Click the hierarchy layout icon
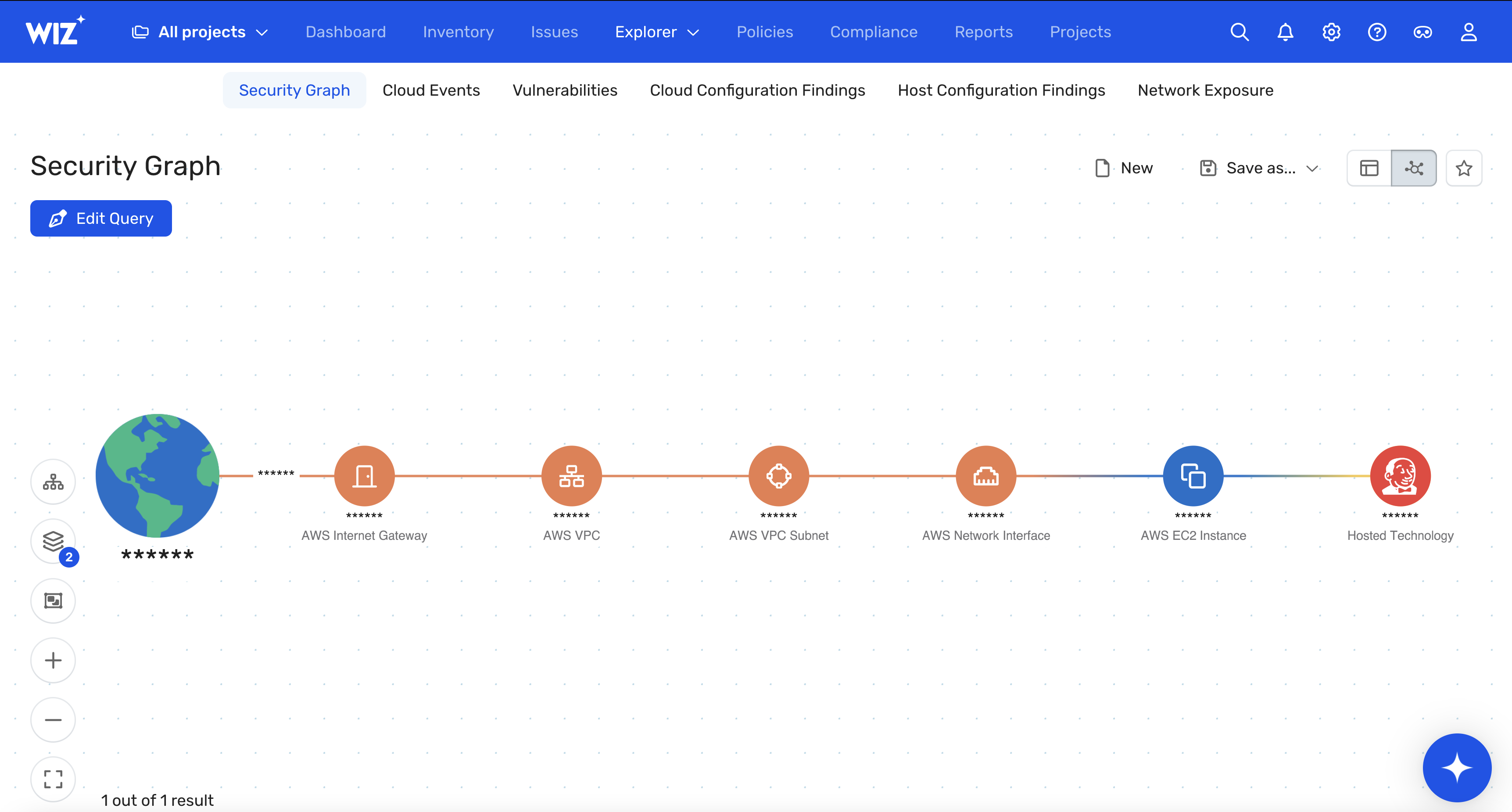 (53, 482)
